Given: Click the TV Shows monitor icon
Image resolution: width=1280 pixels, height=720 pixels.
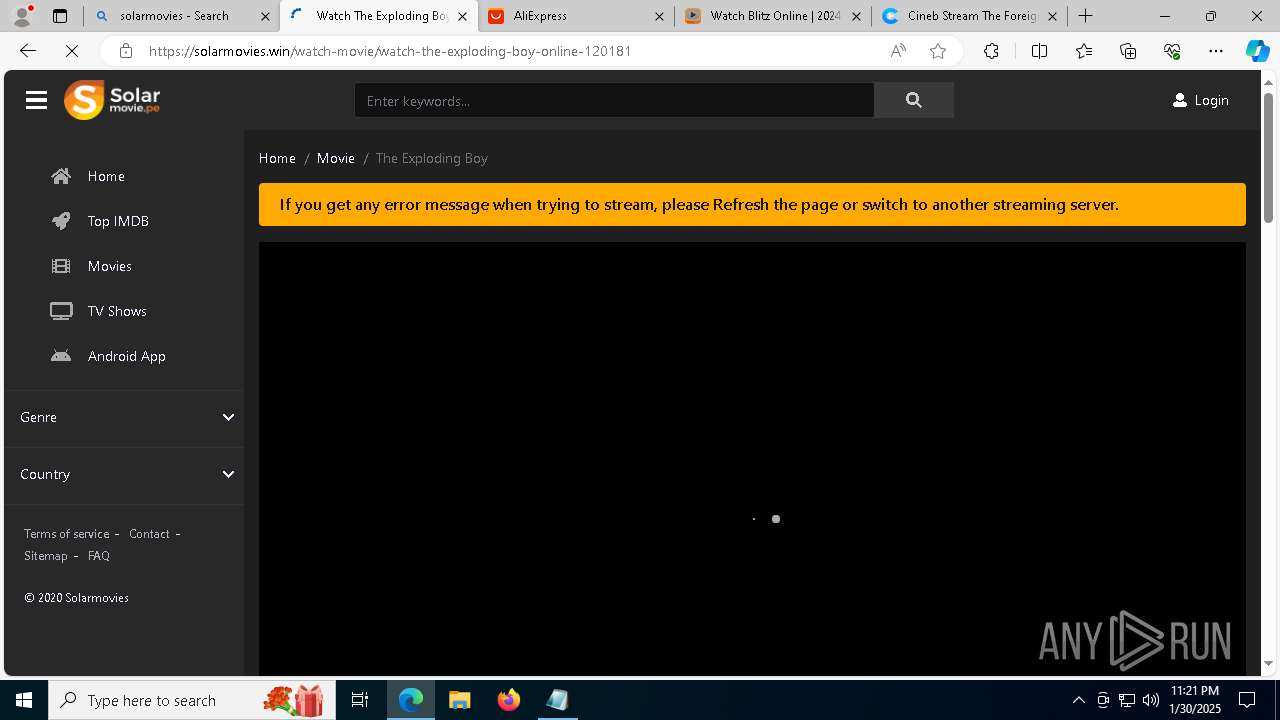Looking at the screenshot, I should coord(61,311).
